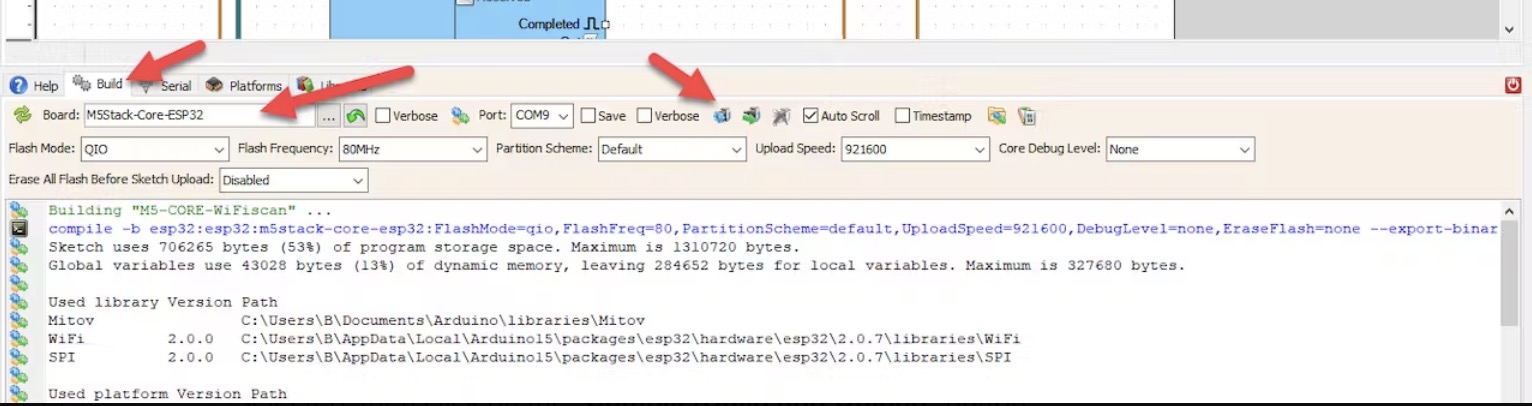The image size is (1532, 406).
Task: Enable the Timestamp checkbox
Action: coord(902,116)
